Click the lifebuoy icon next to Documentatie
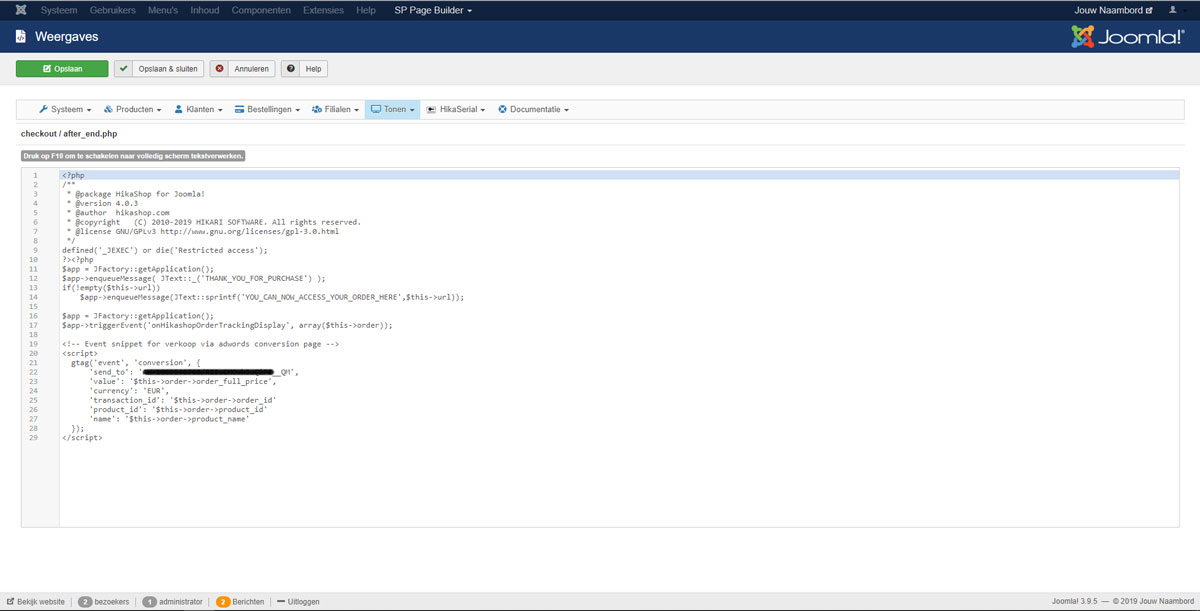 (x=502, y=109)
